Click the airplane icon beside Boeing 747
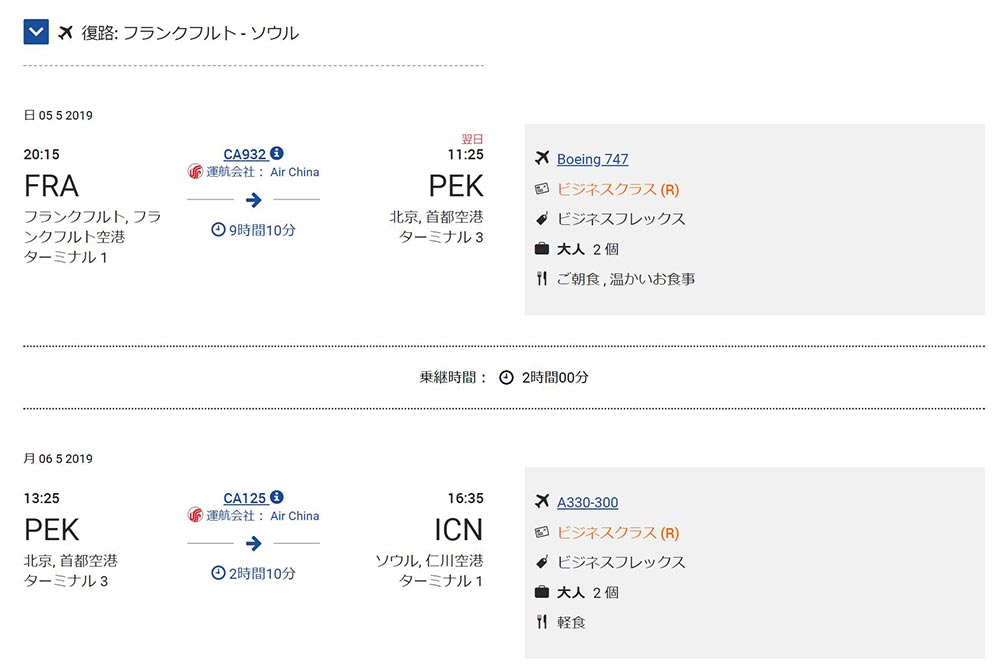Viewport: 1000px width, 671px height. coord(542,158)
